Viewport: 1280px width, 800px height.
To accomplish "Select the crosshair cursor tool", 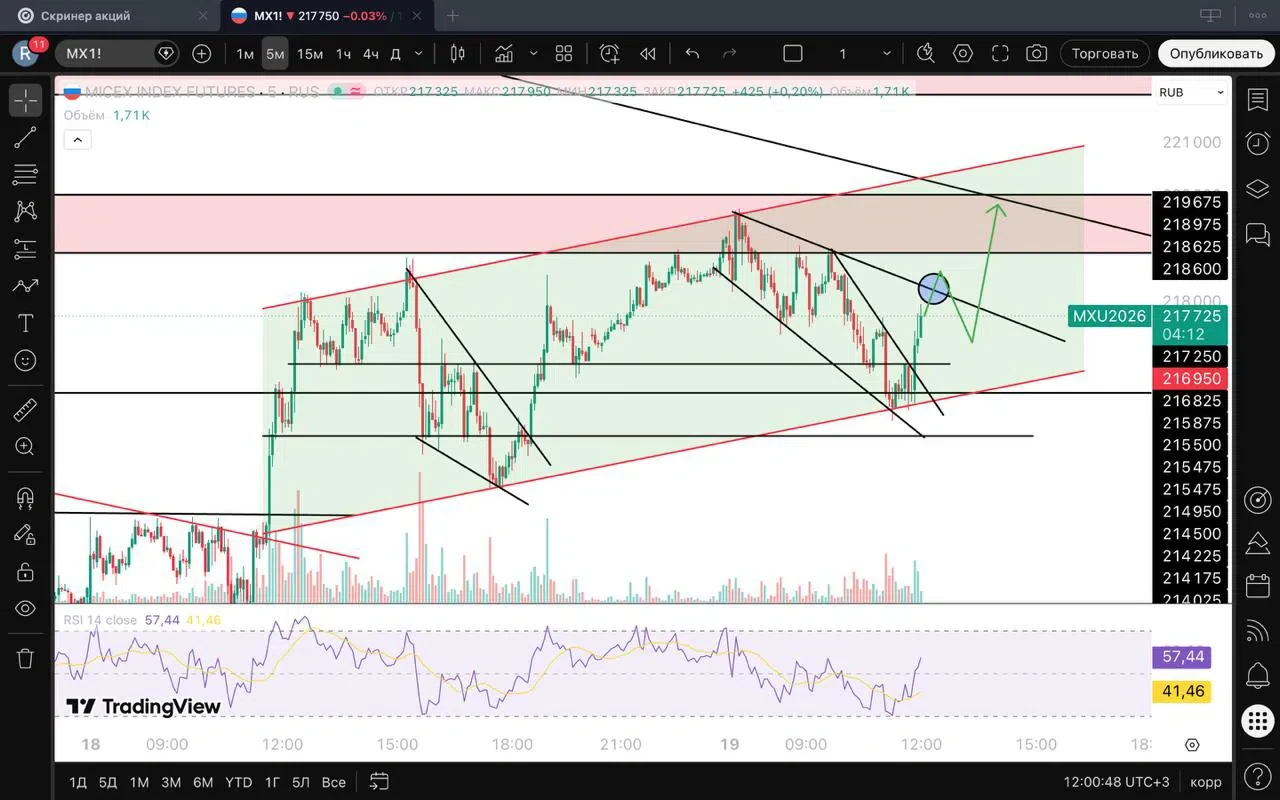I will tap(25, 100).
